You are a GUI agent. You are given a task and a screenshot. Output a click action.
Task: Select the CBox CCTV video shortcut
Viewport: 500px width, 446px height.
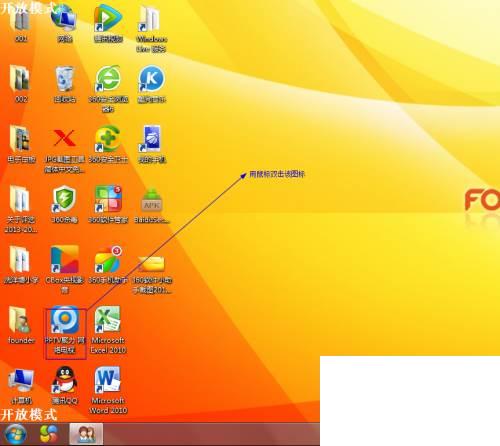coord(65,269)
